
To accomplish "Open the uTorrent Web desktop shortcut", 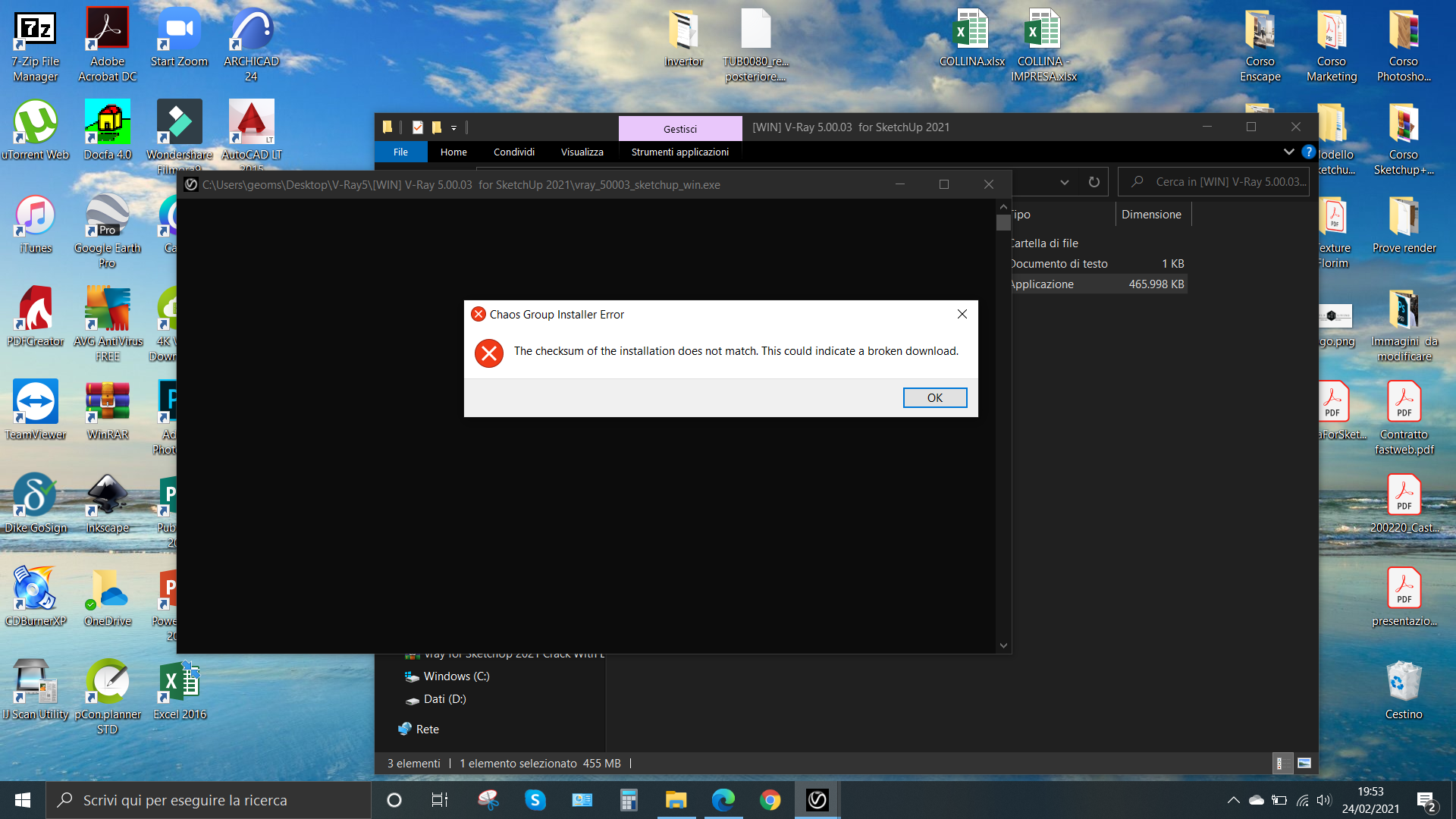I will click(36, 130).
